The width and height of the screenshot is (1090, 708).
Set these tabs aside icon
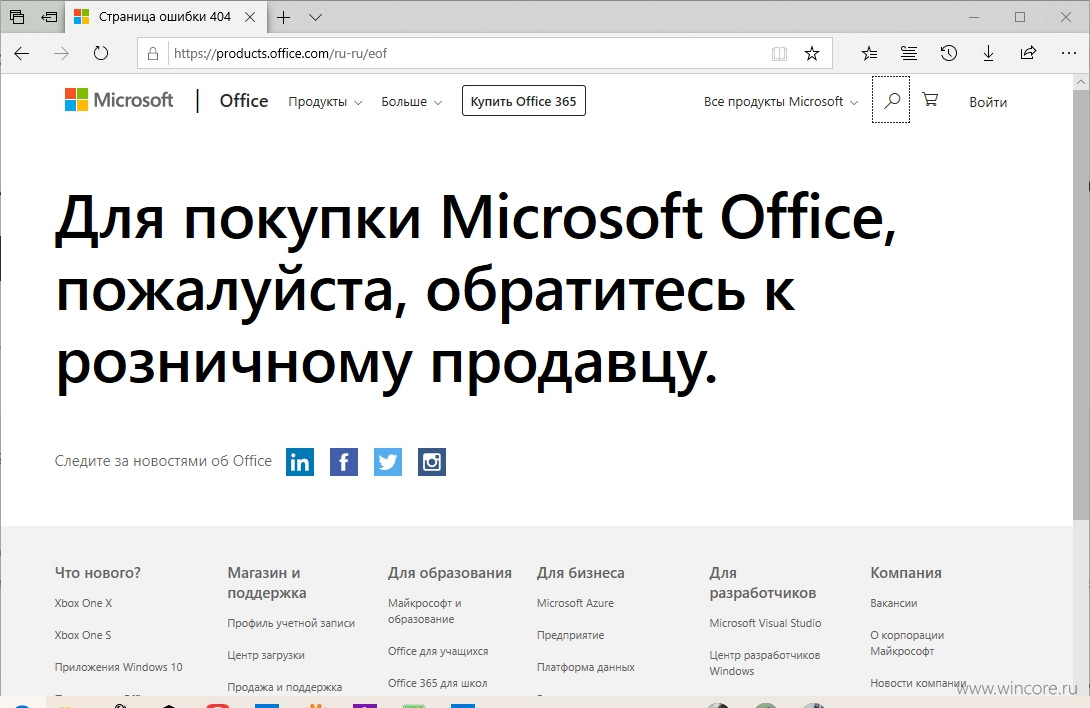pyautogui.click(x=49, y=17)
